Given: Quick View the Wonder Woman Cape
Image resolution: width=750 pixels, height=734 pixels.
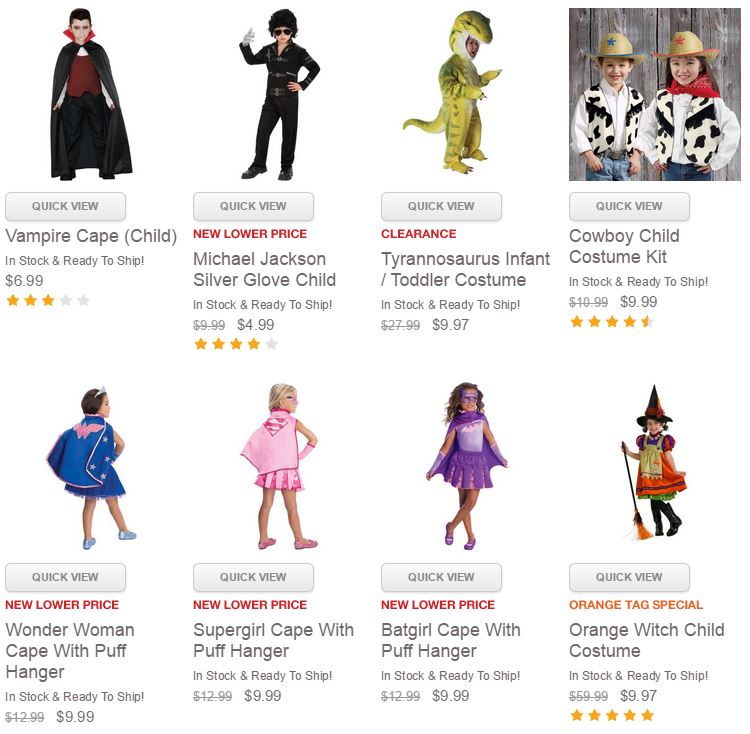Looking at the screenshot, I should coord(65,578).
